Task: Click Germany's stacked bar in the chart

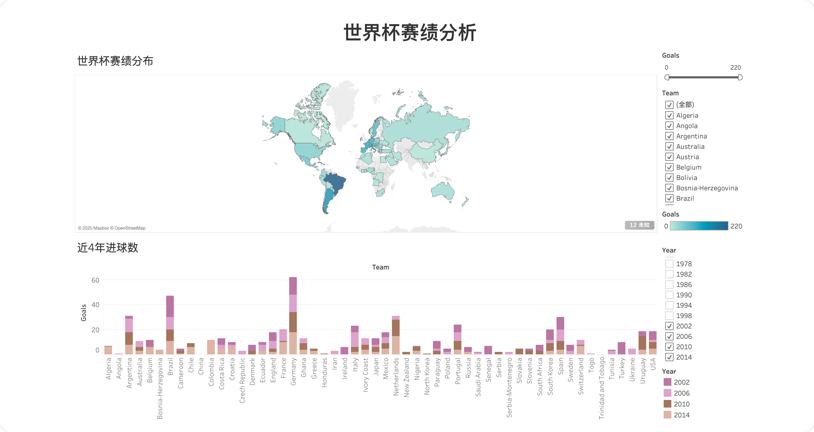Action: (293, 315)
